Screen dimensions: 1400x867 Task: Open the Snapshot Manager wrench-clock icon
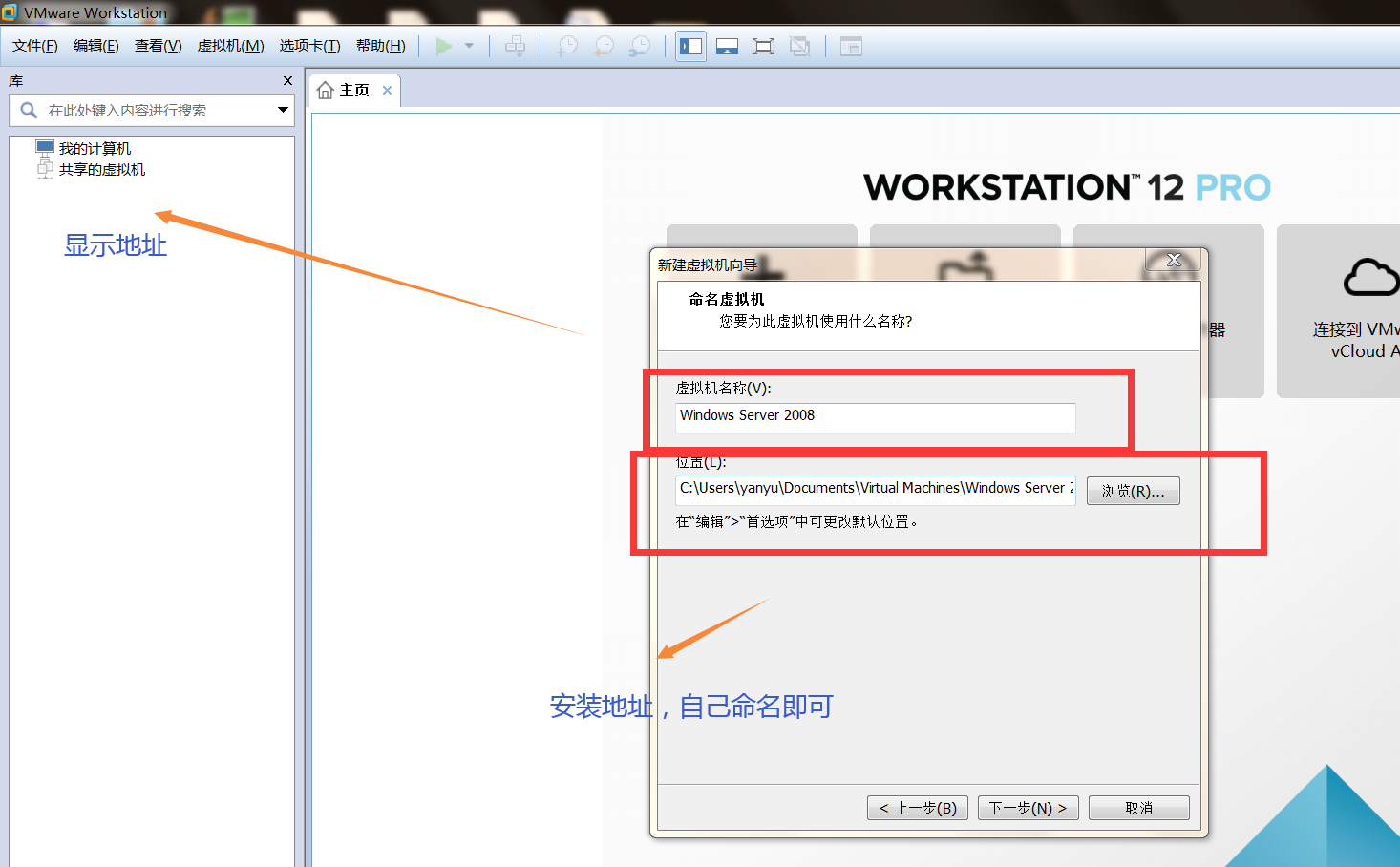click(x=640, y=46)
